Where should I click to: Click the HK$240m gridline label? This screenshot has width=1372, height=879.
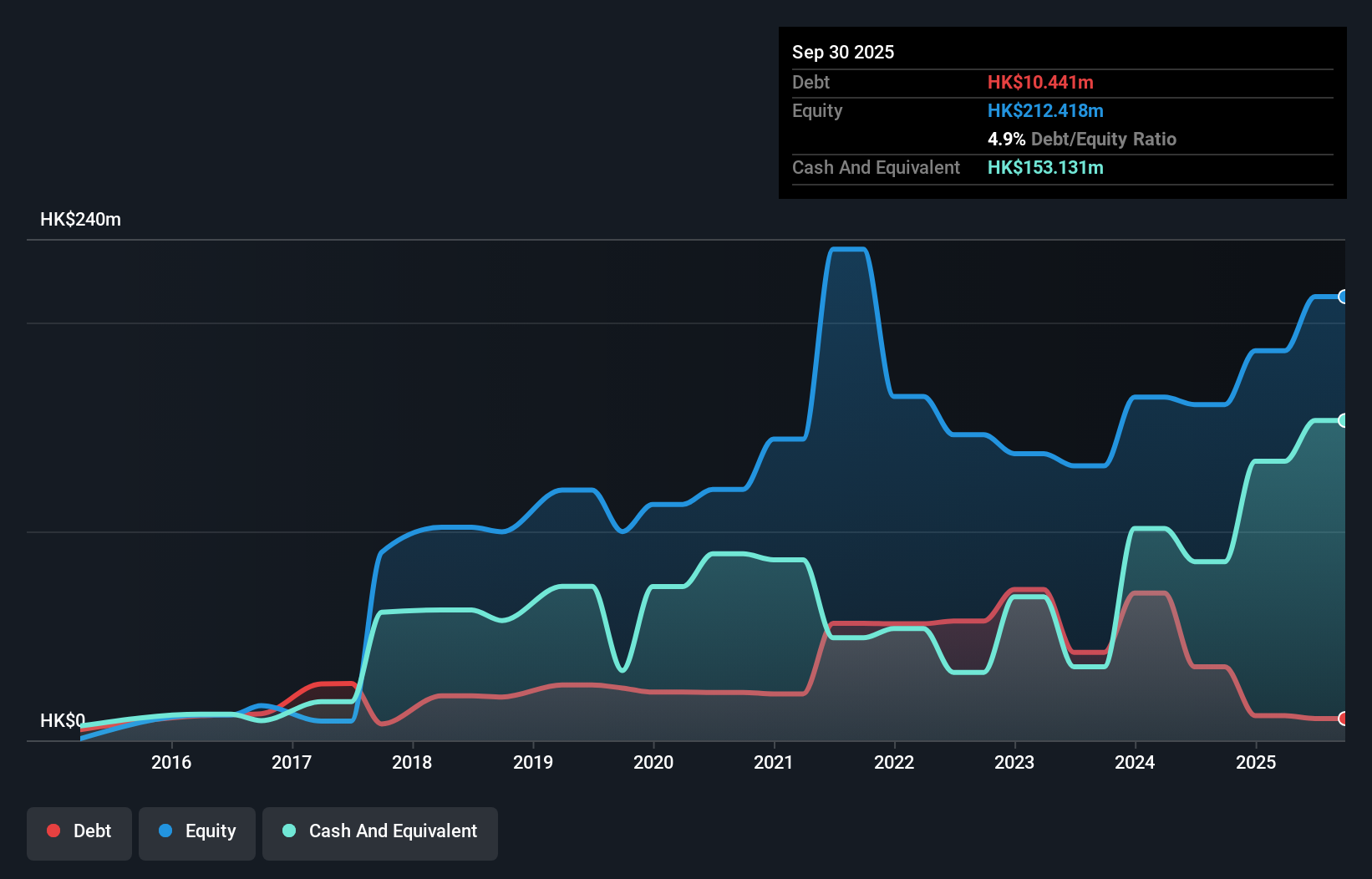80,219
